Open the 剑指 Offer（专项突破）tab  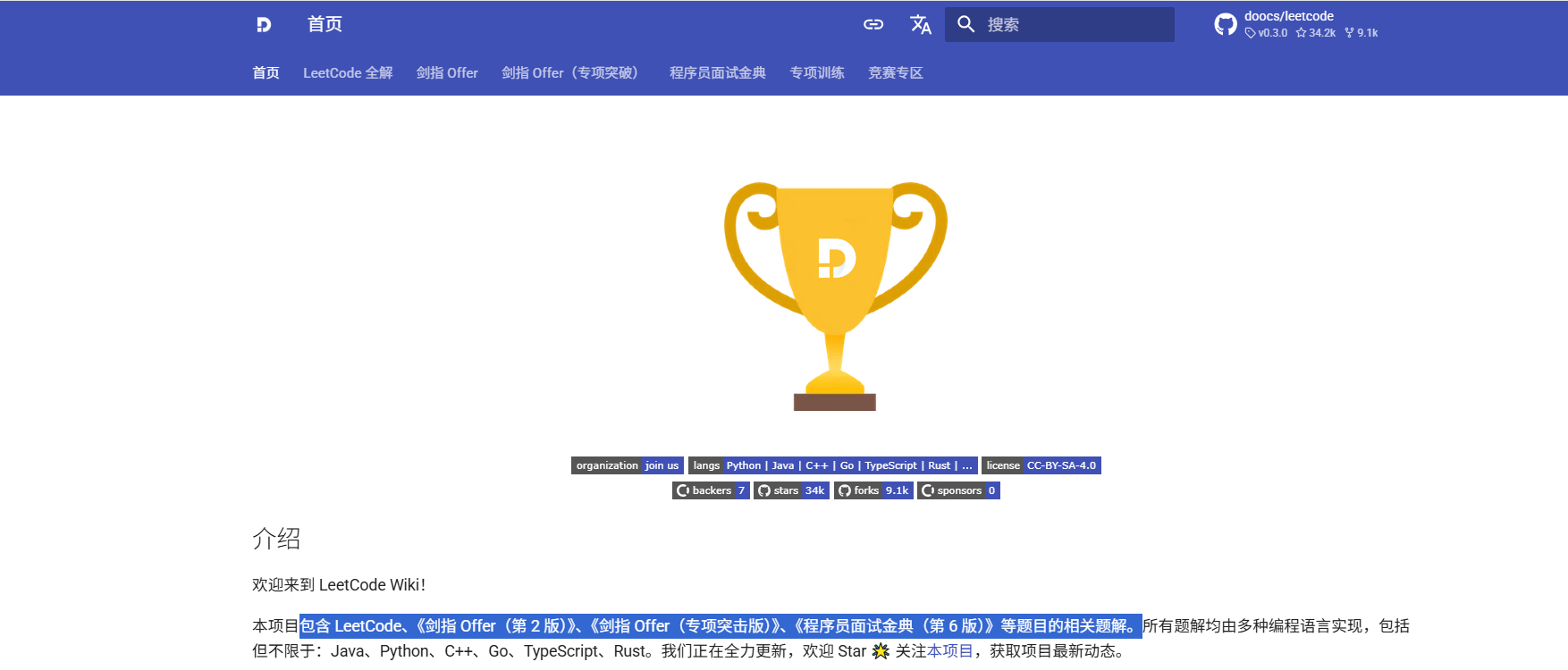click(573, 72)
